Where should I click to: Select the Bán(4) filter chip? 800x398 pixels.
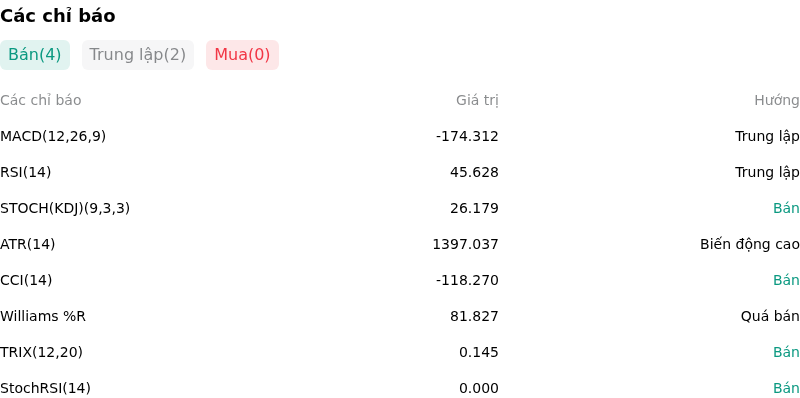coord(35,55)
